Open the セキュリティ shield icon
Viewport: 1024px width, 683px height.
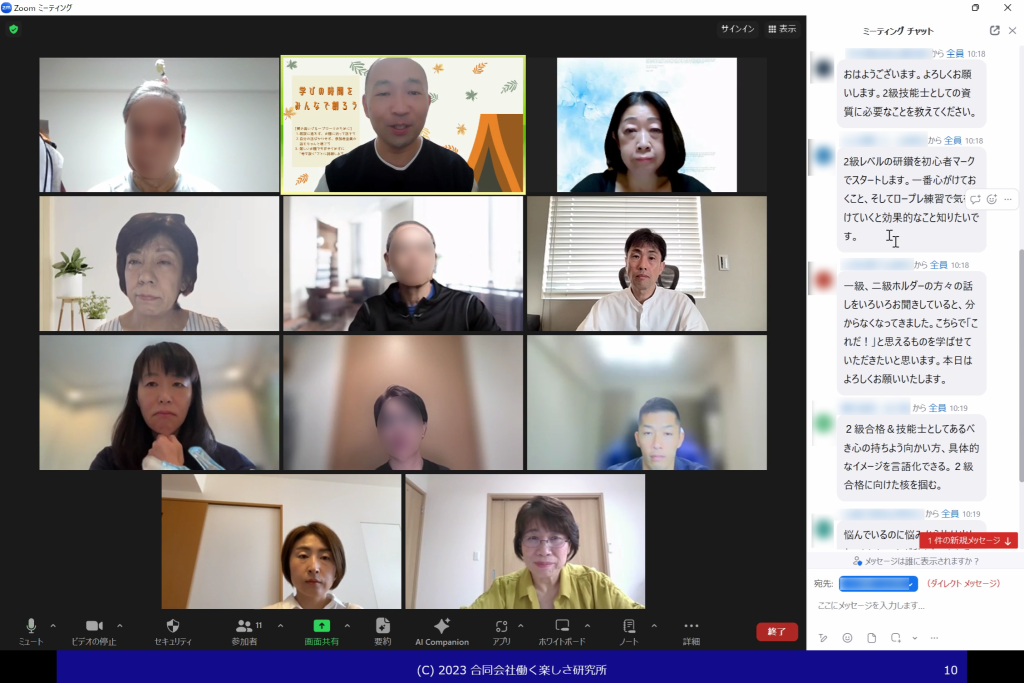[173, 630]
